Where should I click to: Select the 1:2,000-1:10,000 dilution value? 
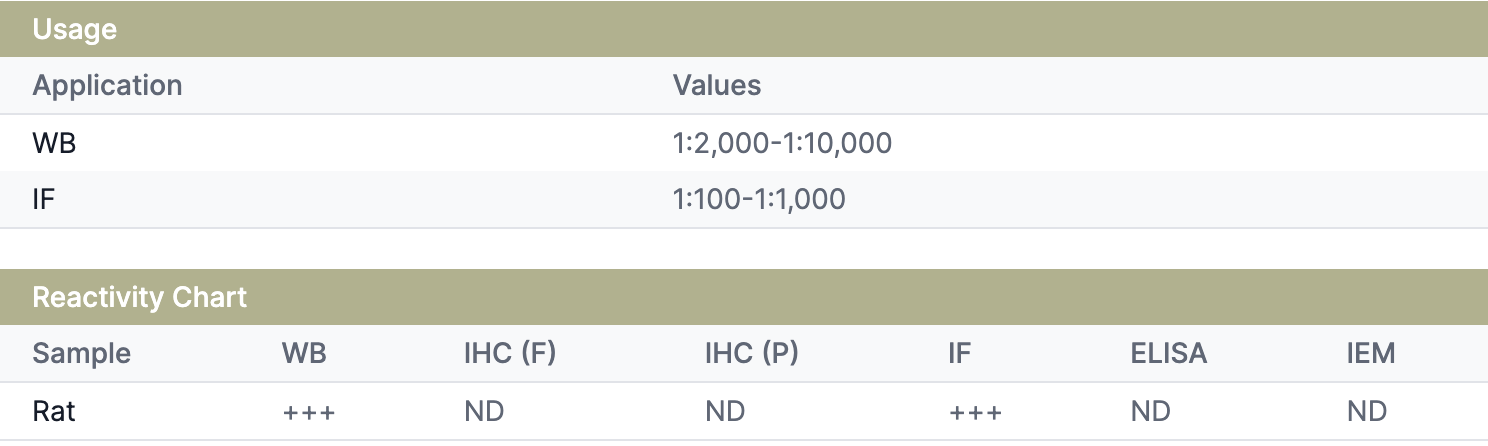pos(782,144)
